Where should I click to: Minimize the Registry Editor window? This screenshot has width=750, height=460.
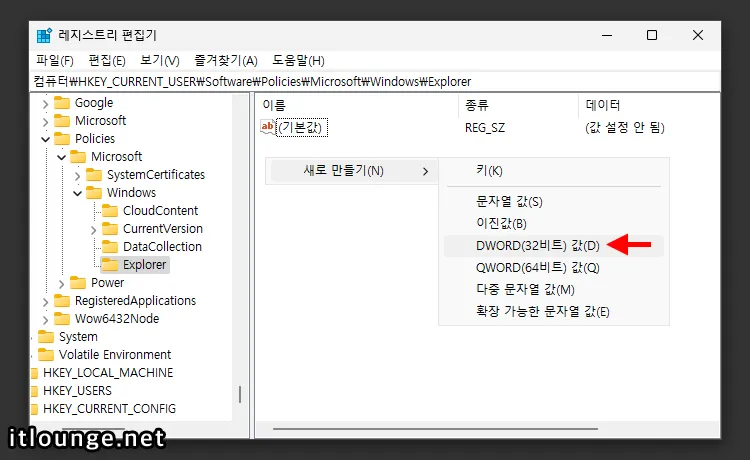pos(607,35)
